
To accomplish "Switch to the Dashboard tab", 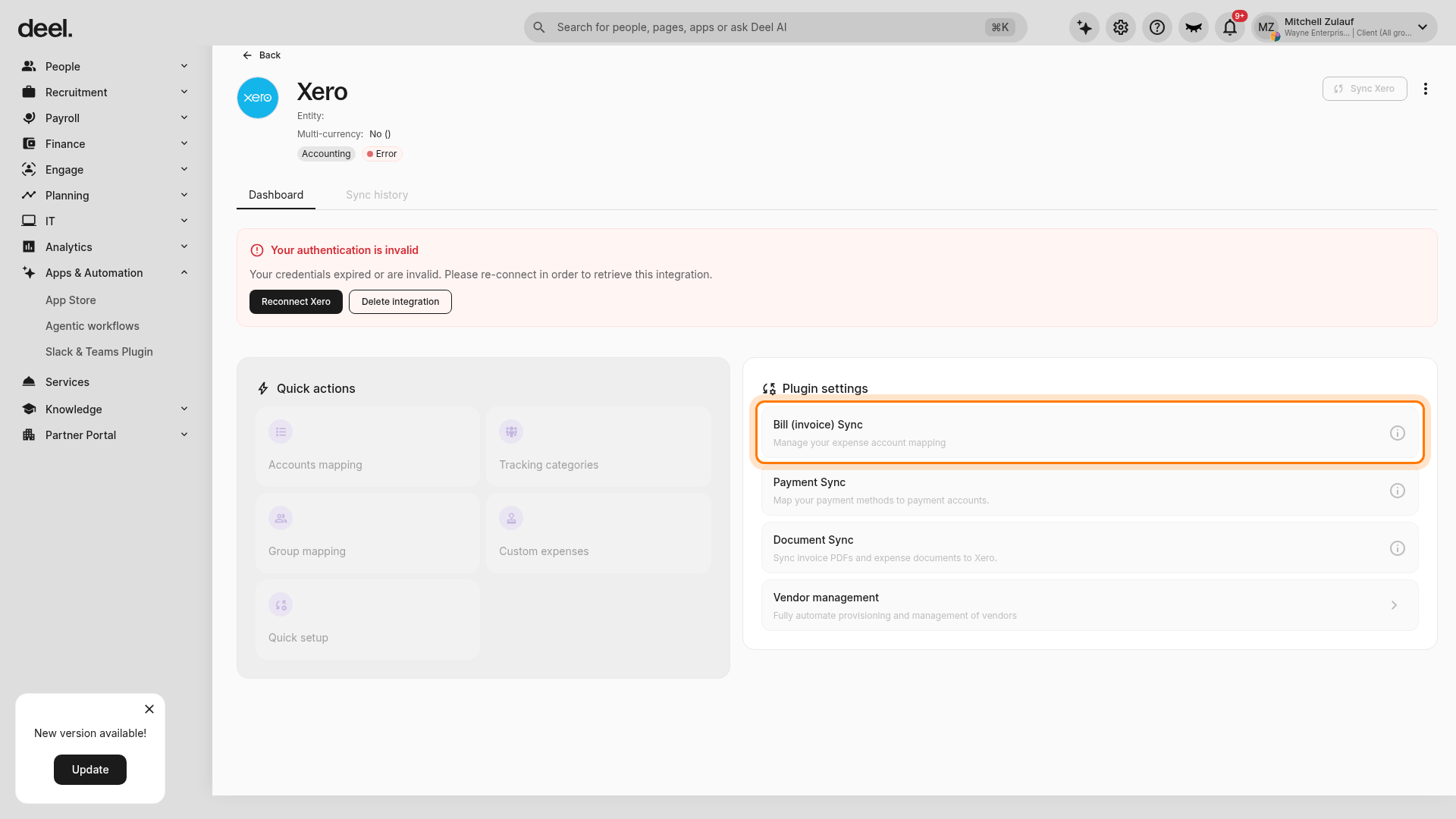I will (276, 195).
